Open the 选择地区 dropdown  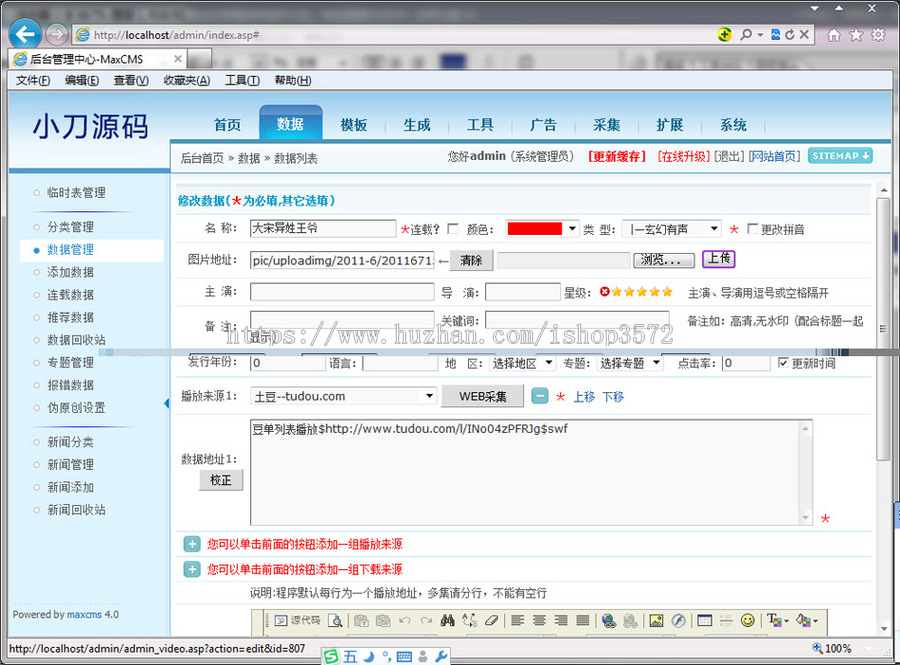coord(522,363)
